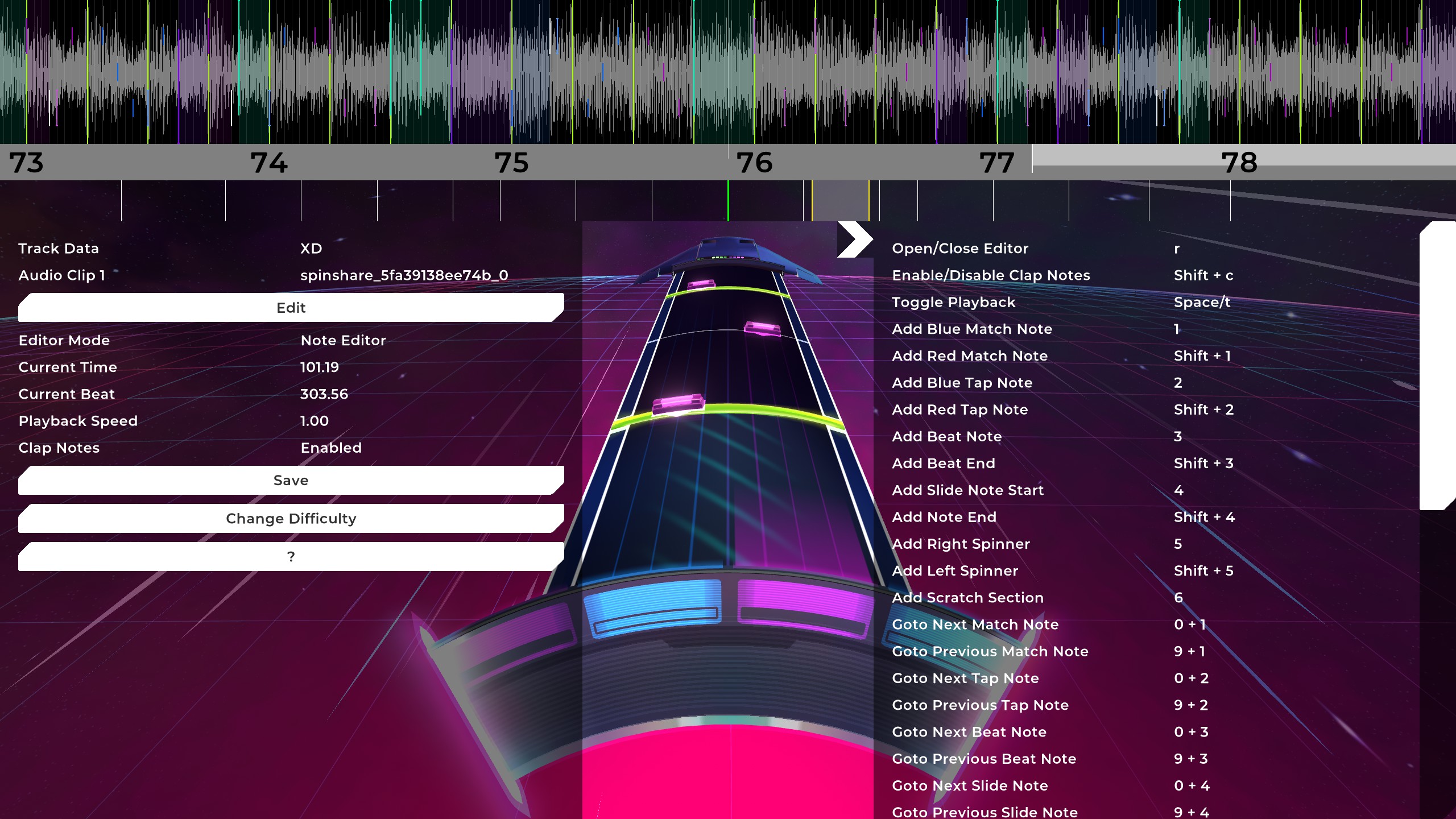
Task: Jump to measure 74 on the timeline
Action: [x=269, y=163]
